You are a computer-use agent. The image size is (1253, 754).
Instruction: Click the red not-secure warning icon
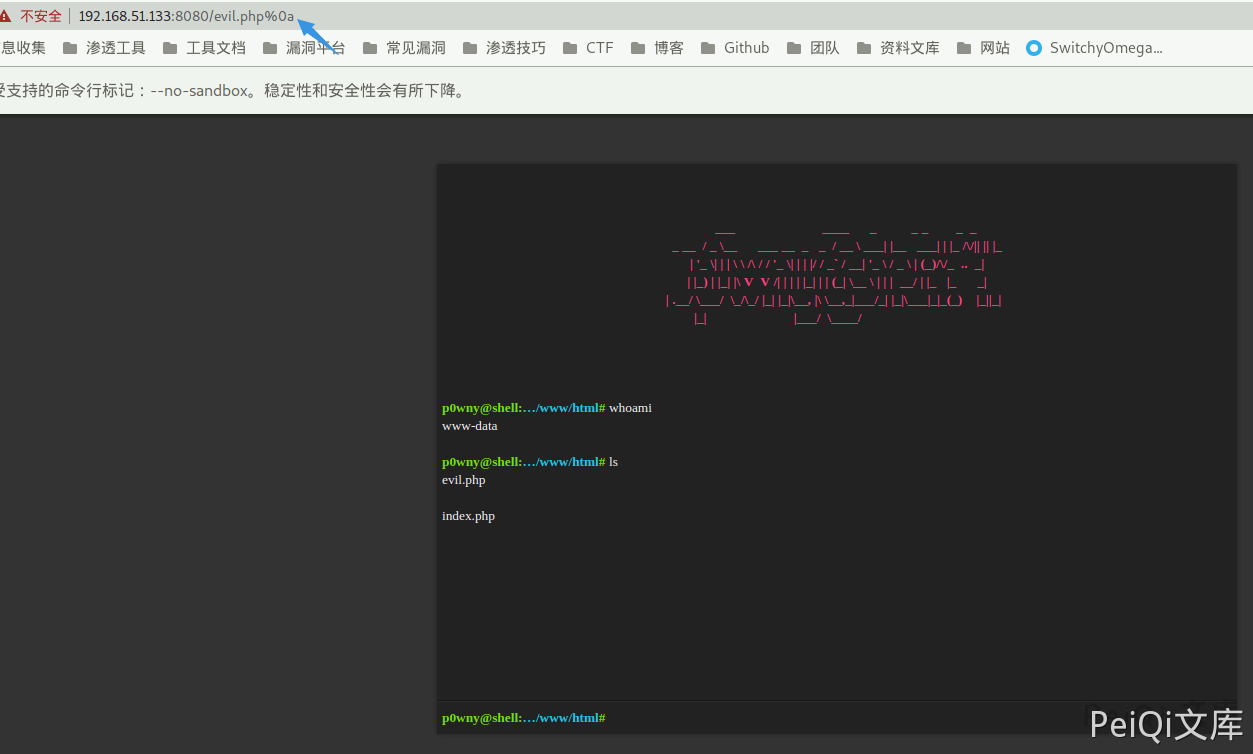coord(7,16)
